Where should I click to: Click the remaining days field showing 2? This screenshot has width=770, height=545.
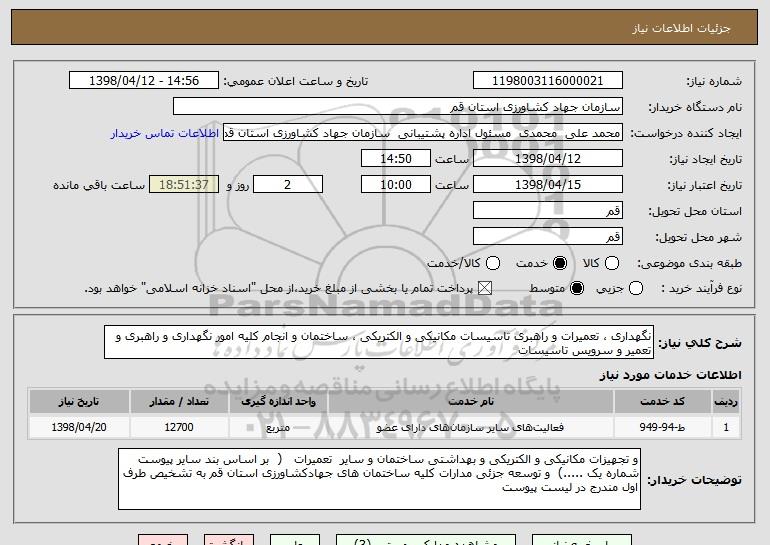(288, 185)
